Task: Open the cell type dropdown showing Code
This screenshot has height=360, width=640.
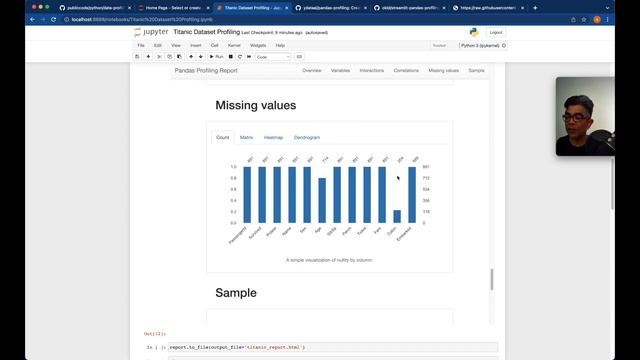Action: (273, 57)
